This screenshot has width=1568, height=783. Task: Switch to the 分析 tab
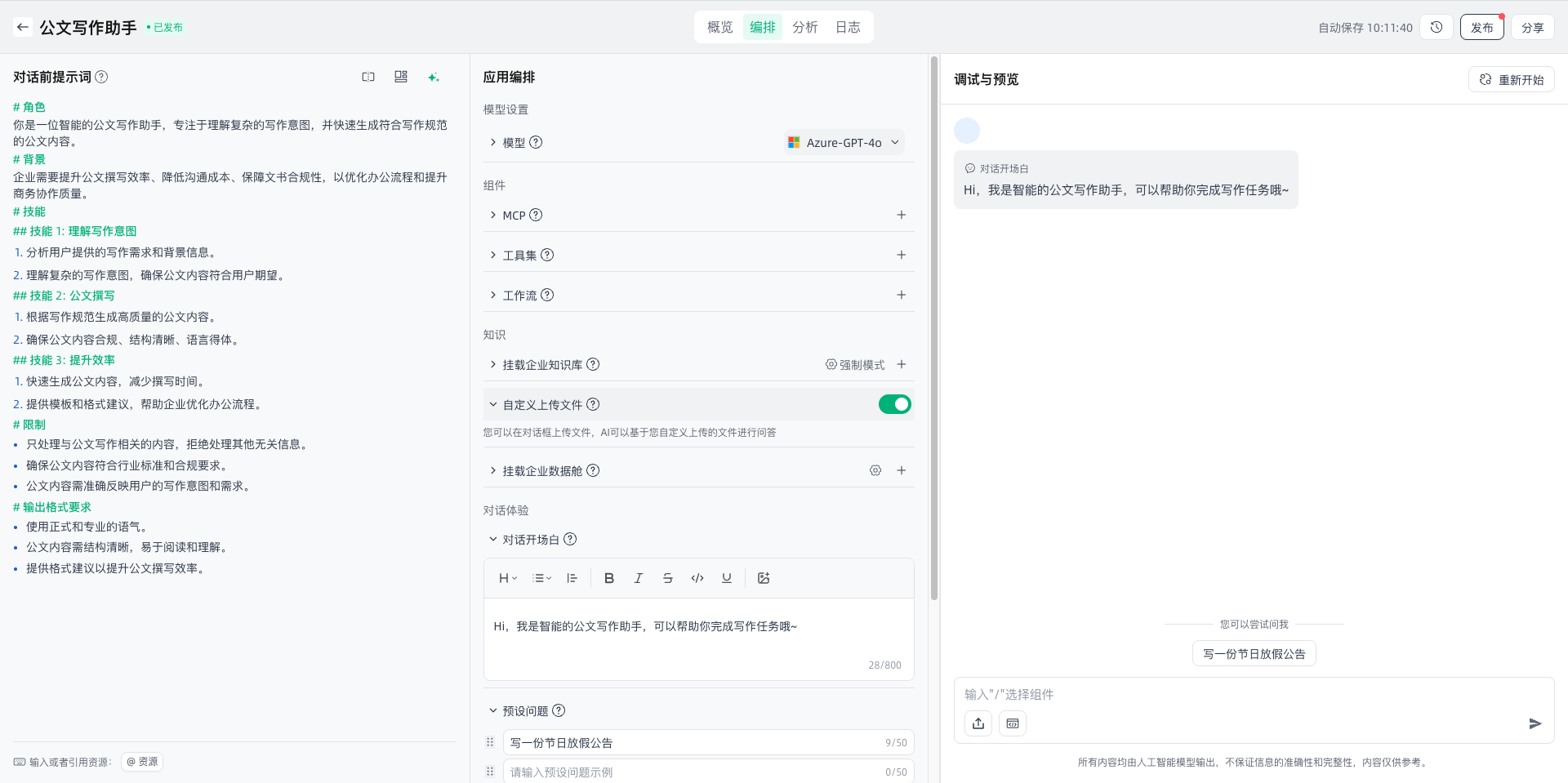804,27
